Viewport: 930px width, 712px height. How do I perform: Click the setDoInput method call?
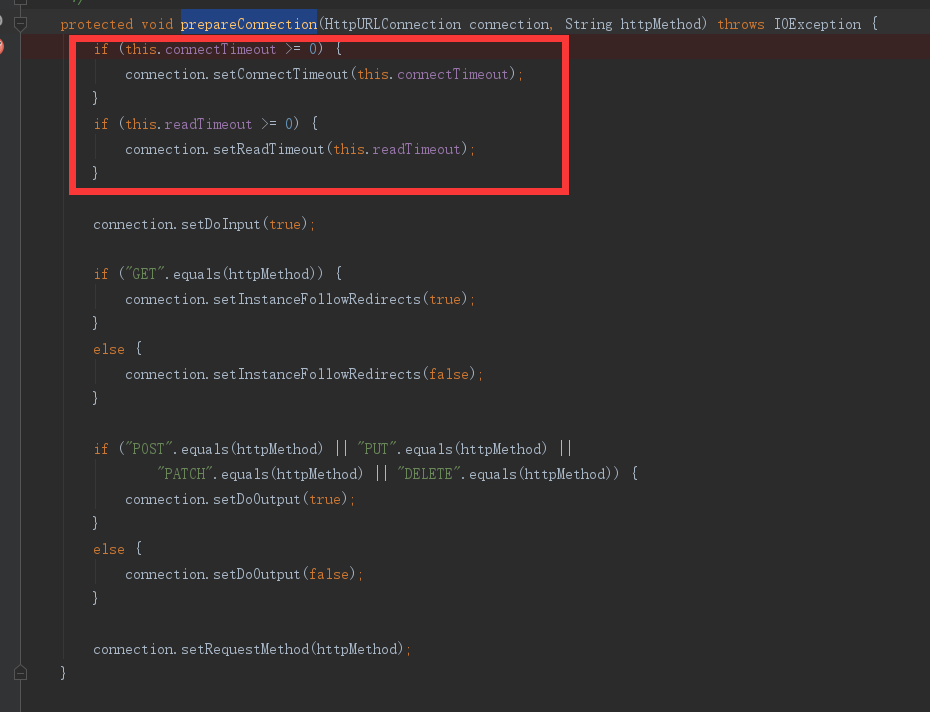pos(221,224)
